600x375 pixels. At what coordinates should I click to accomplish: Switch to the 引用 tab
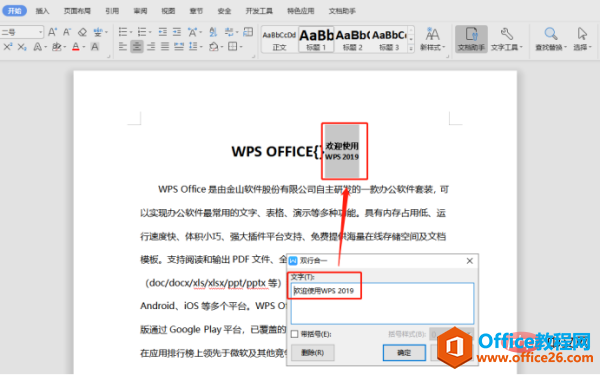coord(112,11)
